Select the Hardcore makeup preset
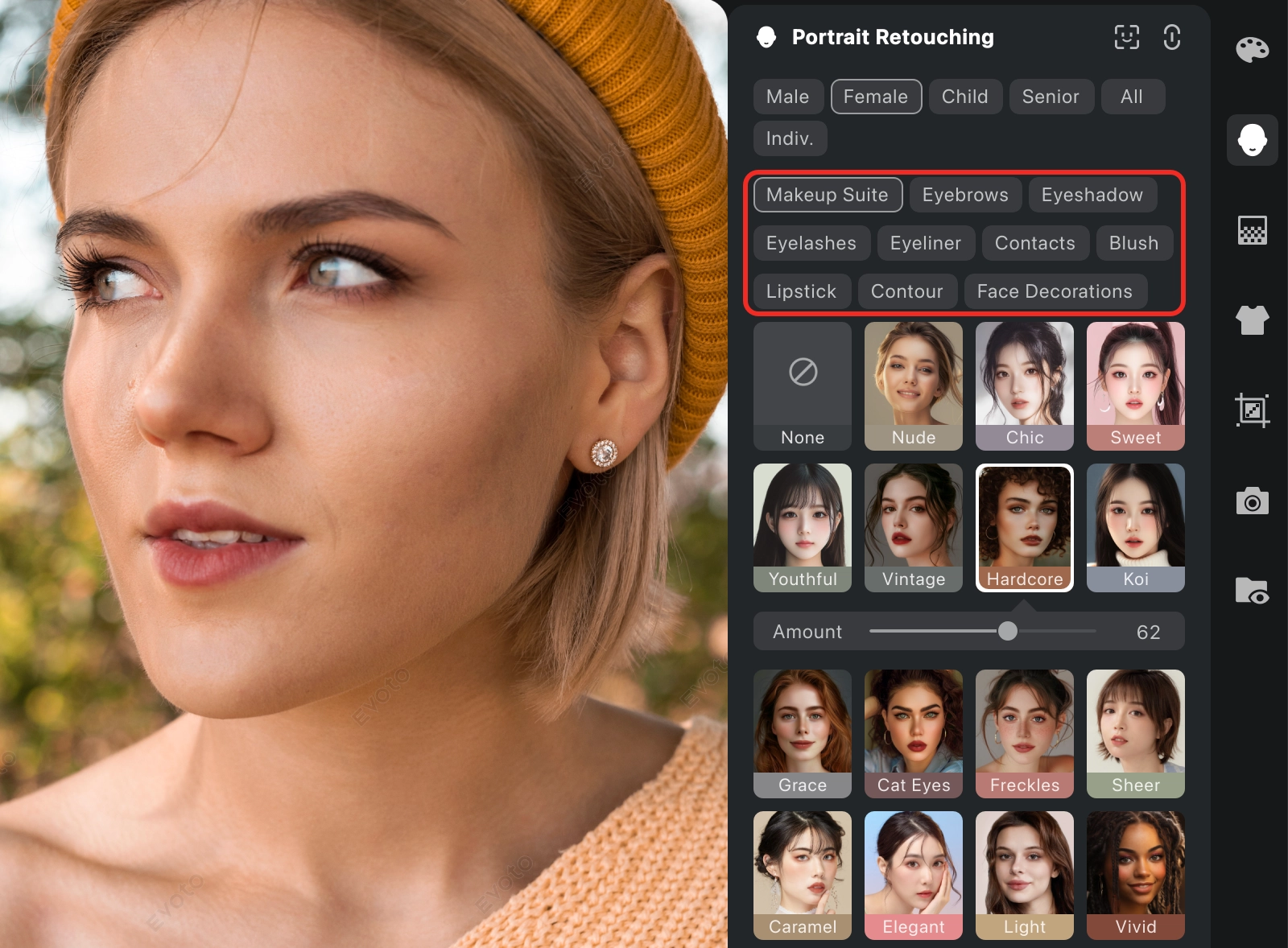The width and height of the screenshot is (1288, 948). pyautogui.click(x=1025, y=528)
